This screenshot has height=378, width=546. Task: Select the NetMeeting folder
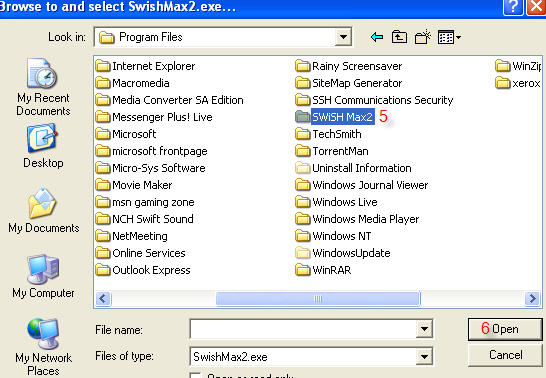(132, 236)
